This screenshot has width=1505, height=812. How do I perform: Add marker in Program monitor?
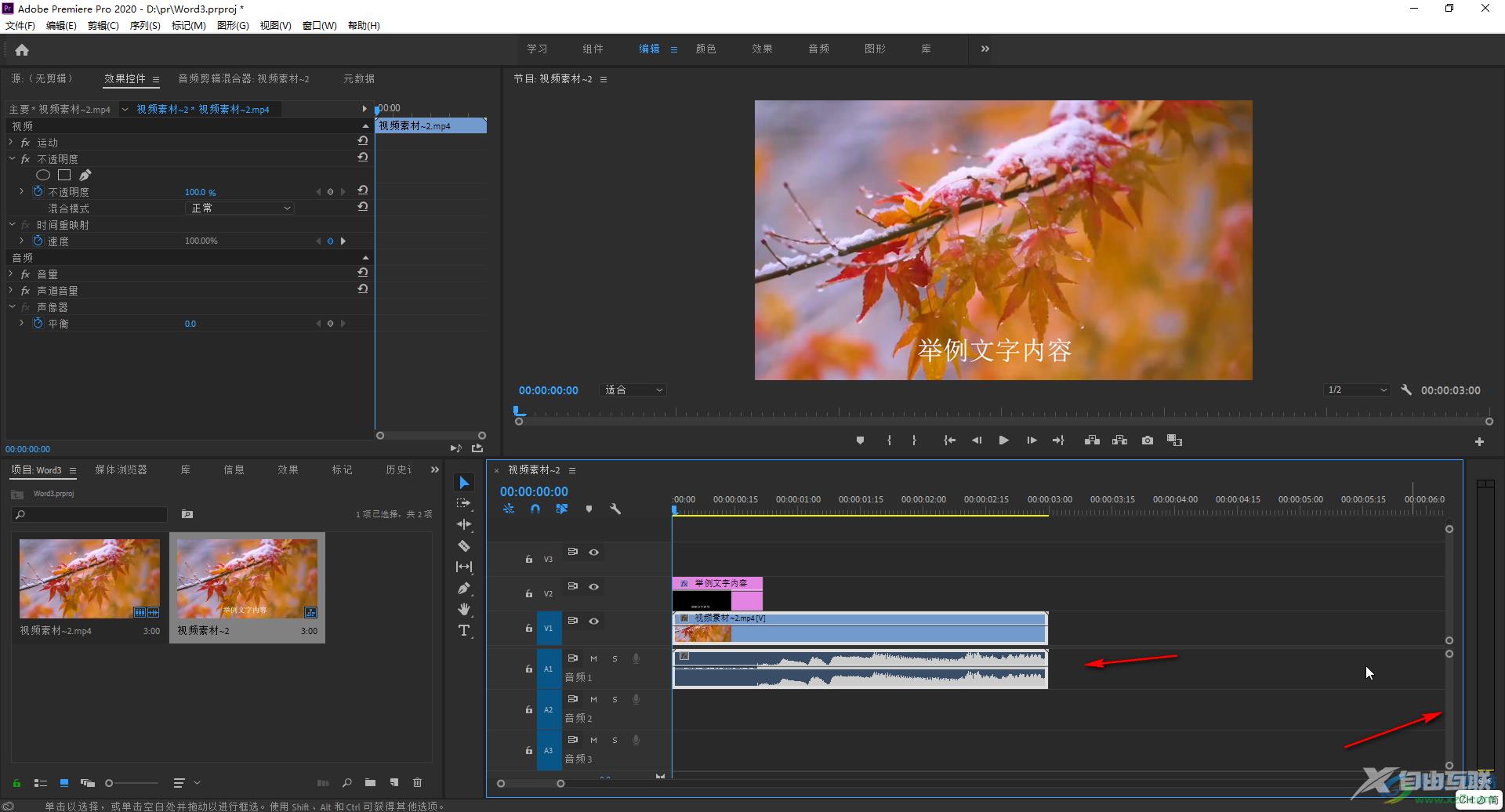860,440
